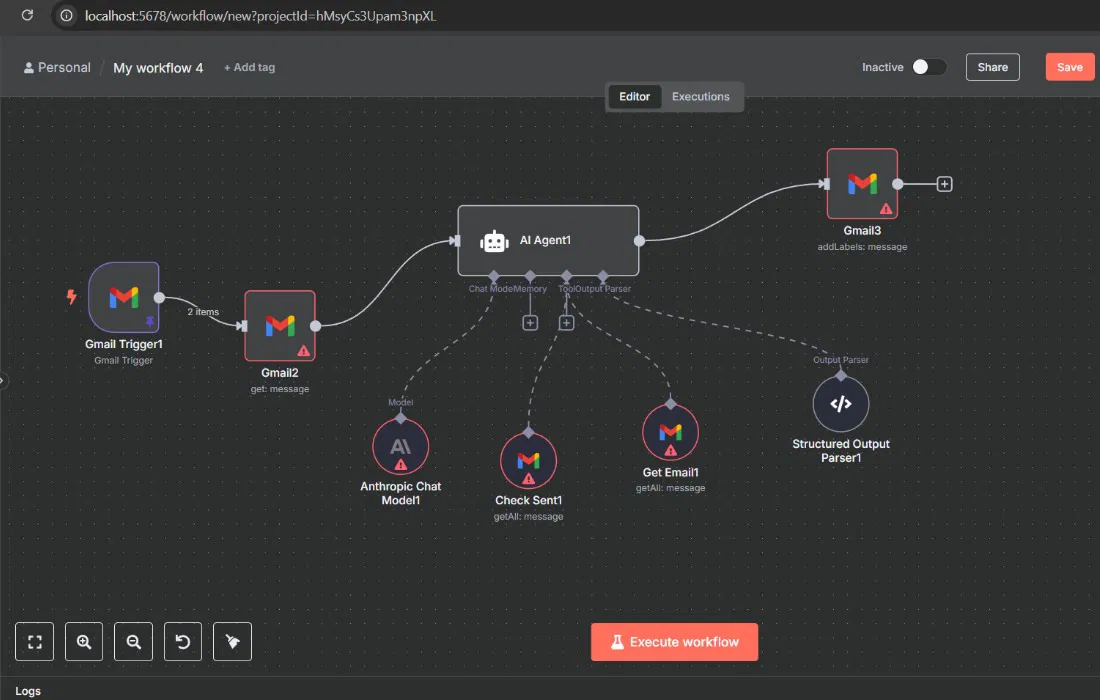This screenshot has width=1100, height=700.
Task: Open the AI Agent1 node
Action: tap(547, 240)
